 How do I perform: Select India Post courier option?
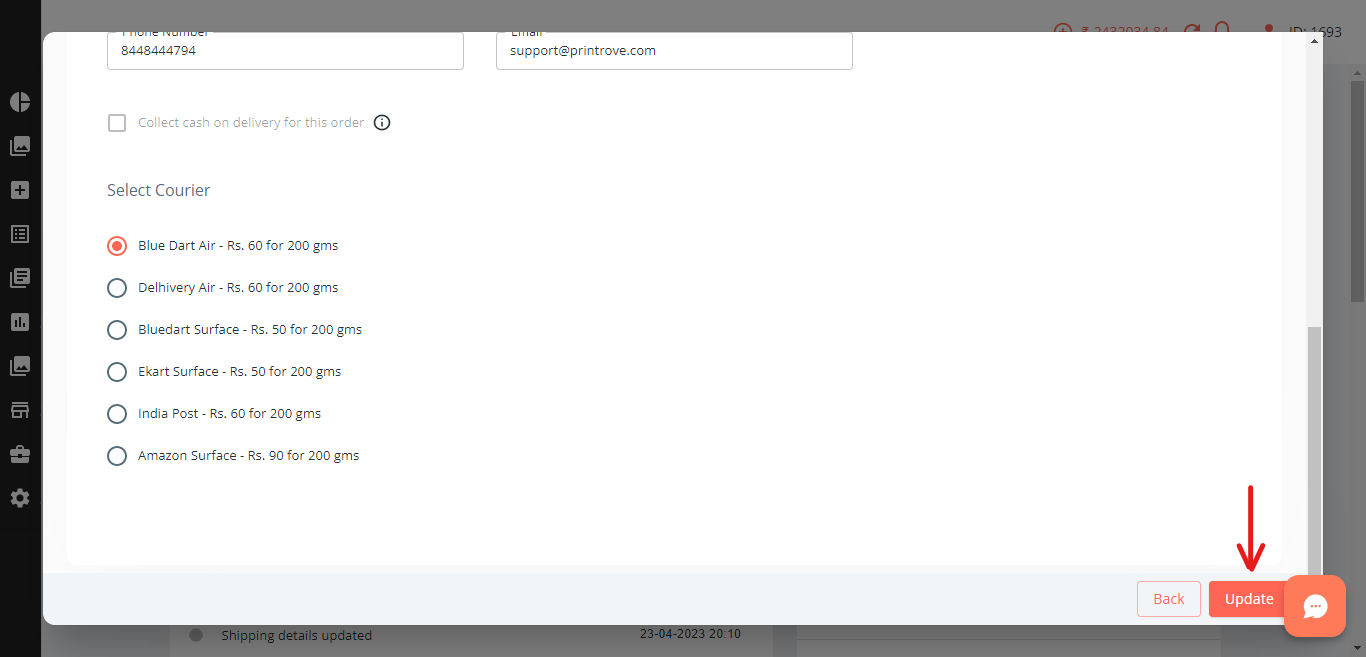pos(117,414)
